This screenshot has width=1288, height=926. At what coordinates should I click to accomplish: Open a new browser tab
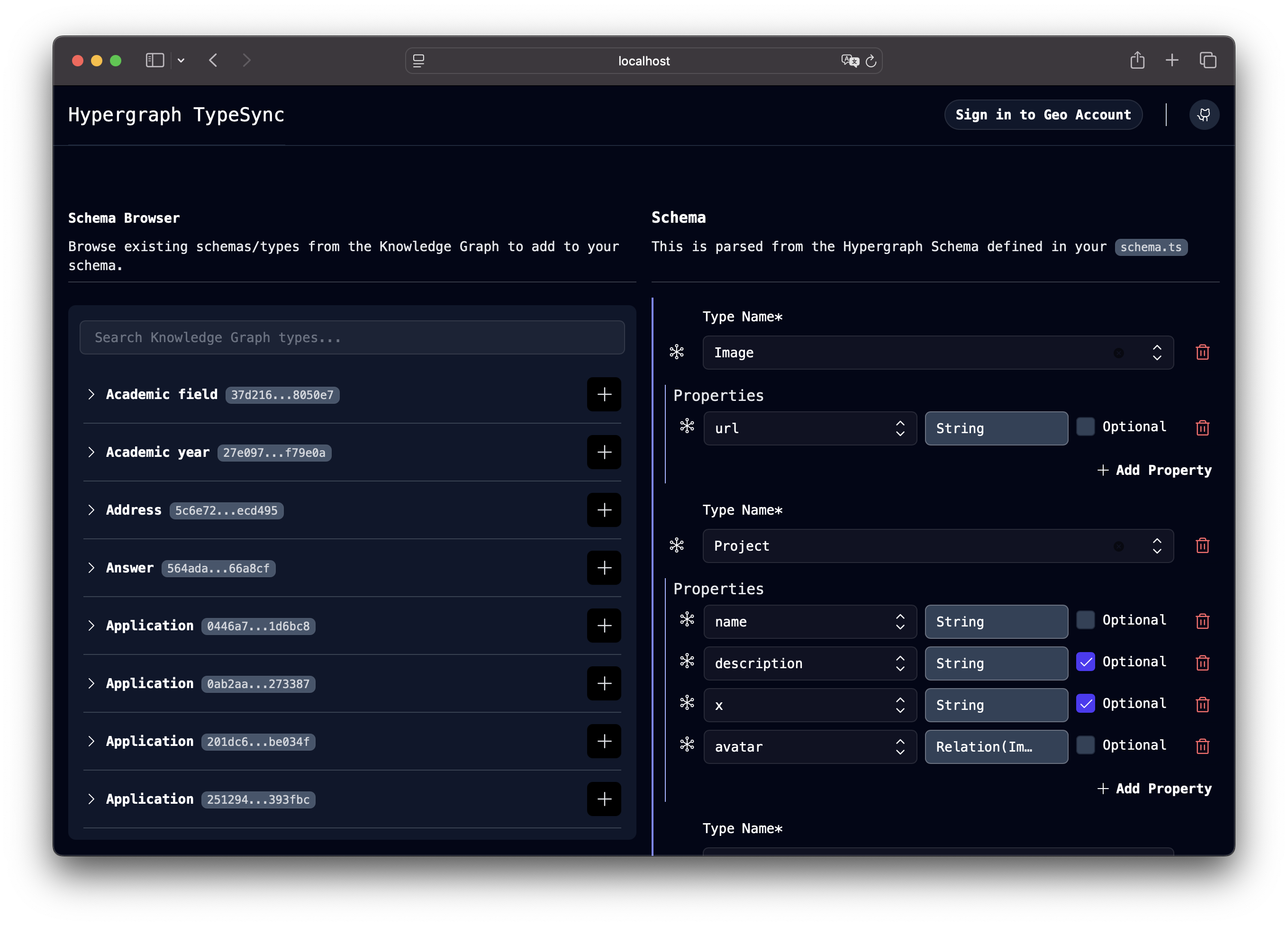coord(1171,60)
